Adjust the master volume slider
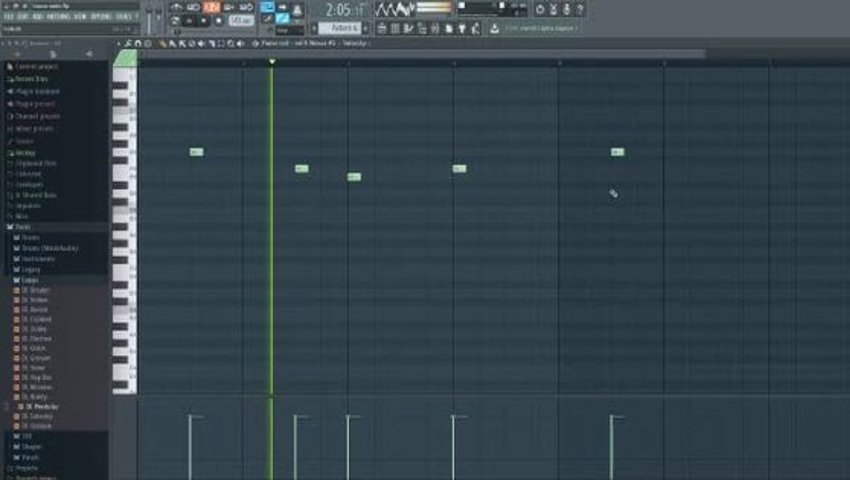 click(149, 19)
